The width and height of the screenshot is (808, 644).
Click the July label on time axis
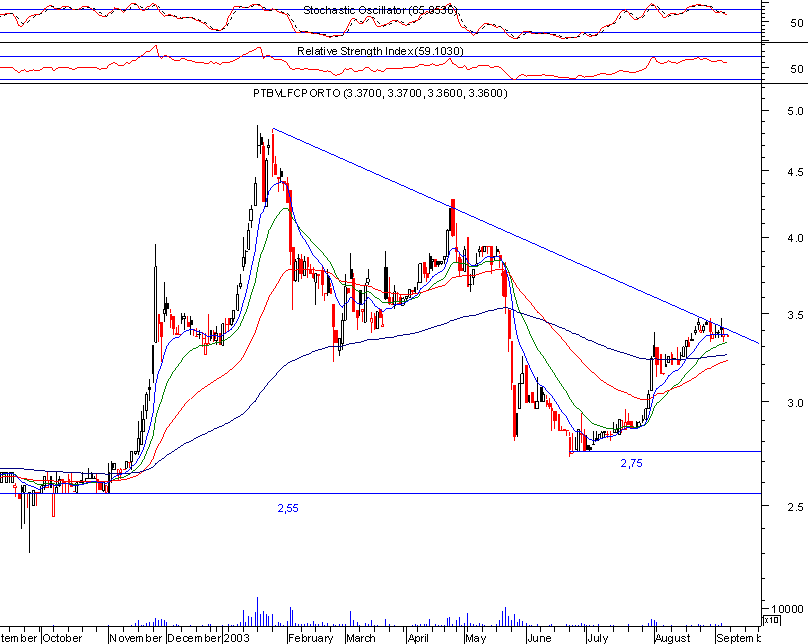(x=598, y=638)
